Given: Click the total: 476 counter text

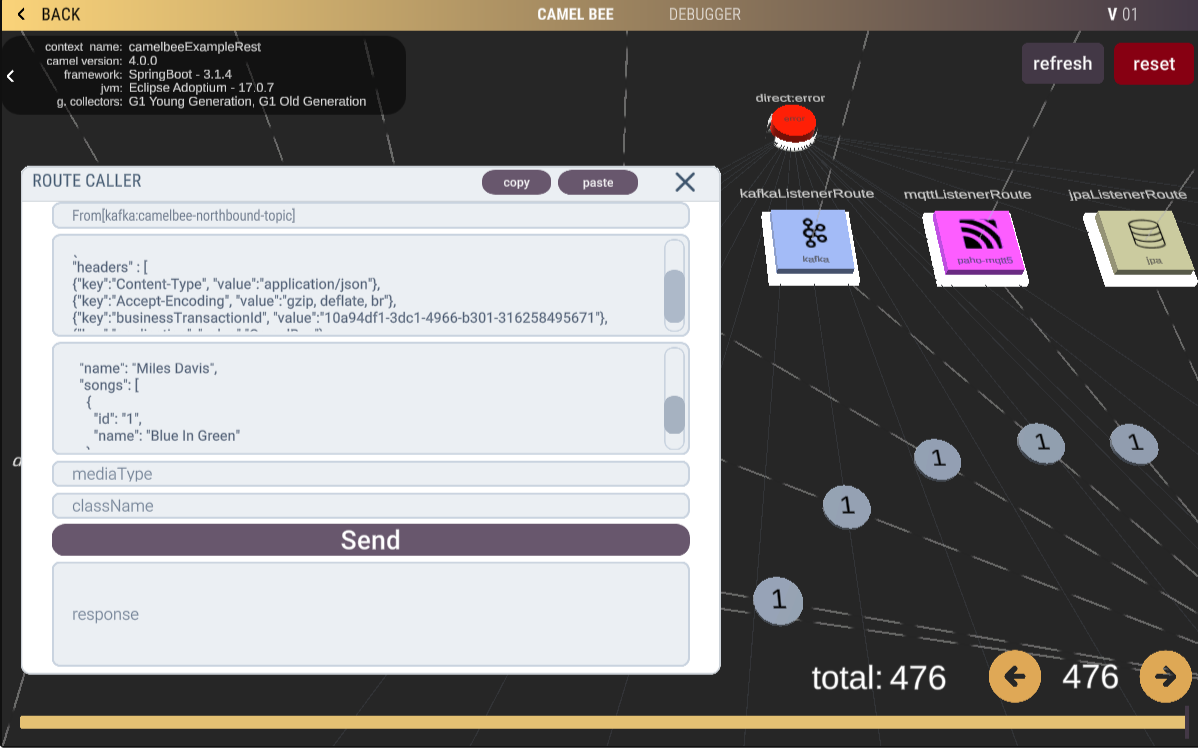Looking at the screenshot, I should coord(879,678).
